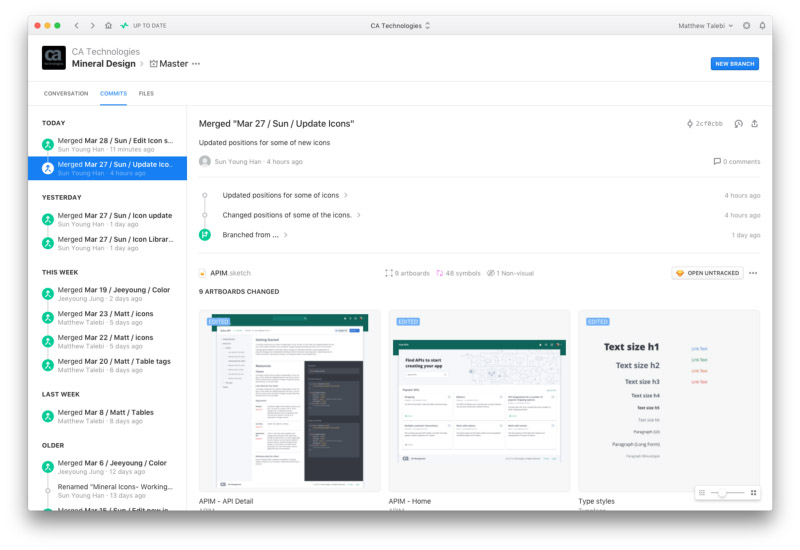Open notifications bell icon
This screenshot has height=550, width=800.
pos(762,26)
